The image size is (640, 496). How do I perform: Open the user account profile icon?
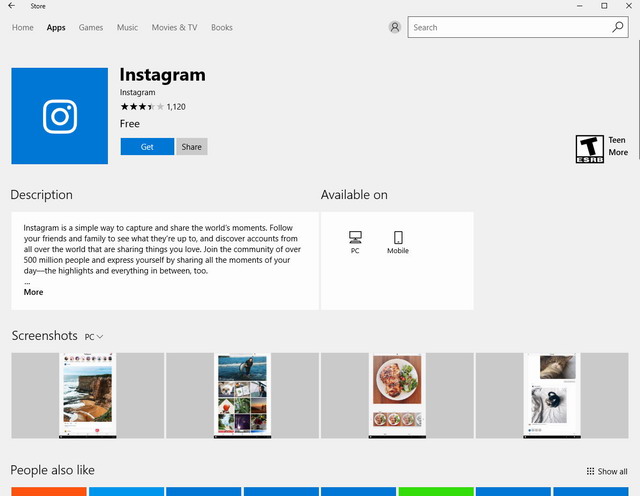pos(395,28)
